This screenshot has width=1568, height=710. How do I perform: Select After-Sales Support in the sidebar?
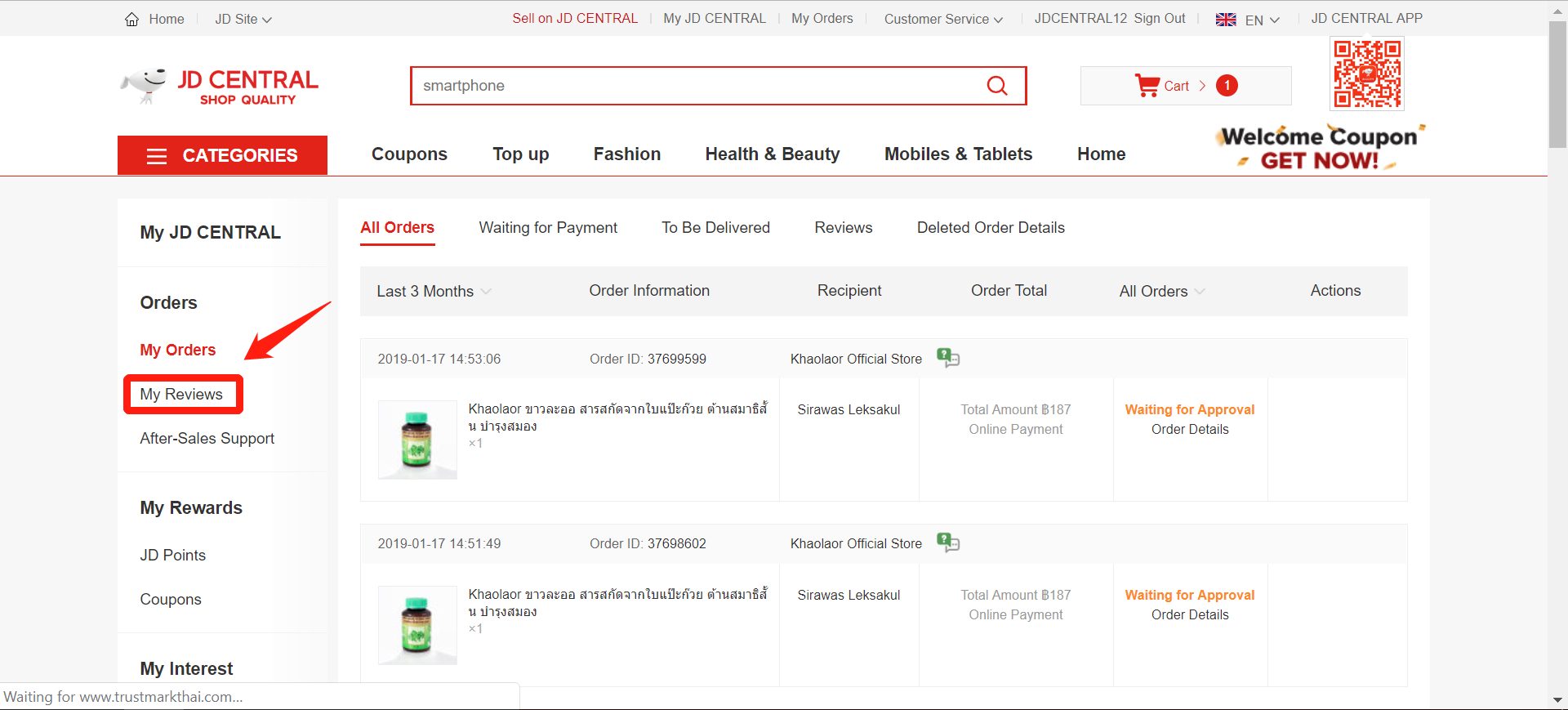pyautogui.click(x=207, y=439)
